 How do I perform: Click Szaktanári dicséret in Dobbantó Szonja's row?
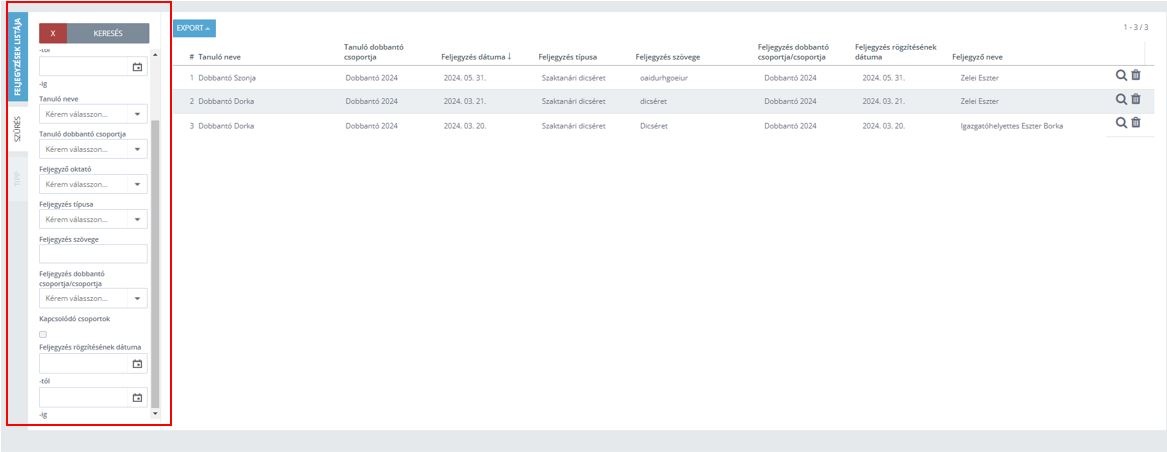coord(574,77)
